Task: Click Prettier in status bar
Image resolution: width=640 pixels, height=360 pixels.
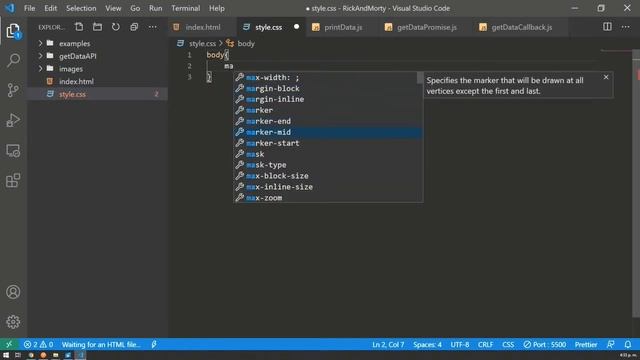Action: point(586,344)
